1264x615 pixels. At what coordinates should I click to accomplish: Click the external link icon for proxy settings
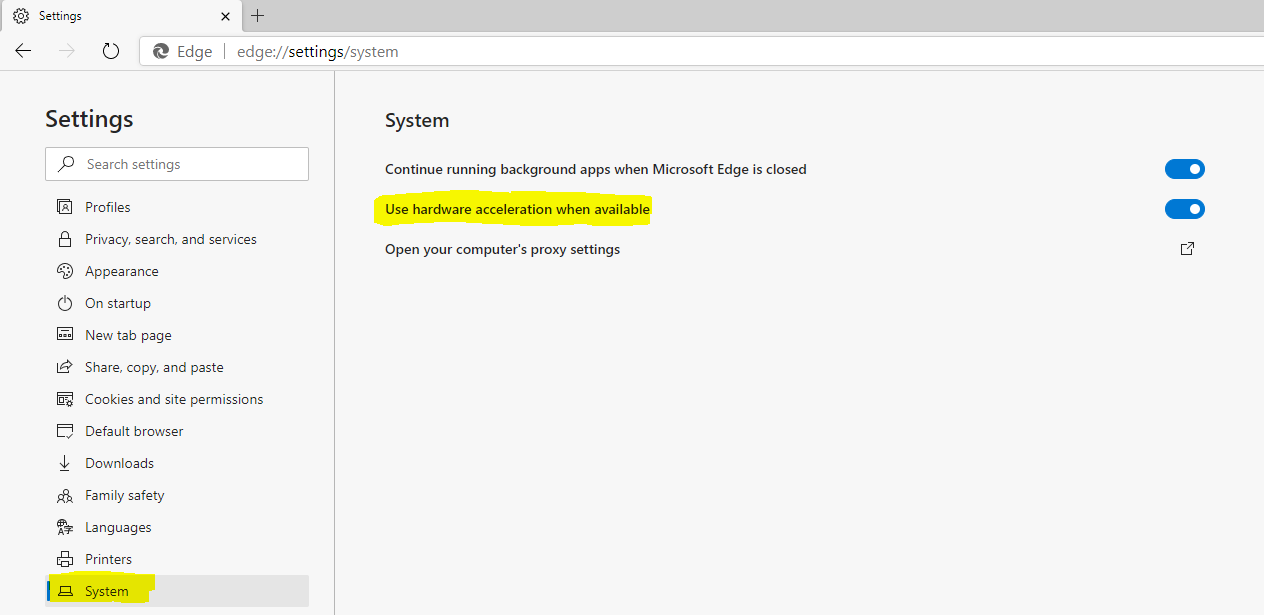coord(1187,248)
